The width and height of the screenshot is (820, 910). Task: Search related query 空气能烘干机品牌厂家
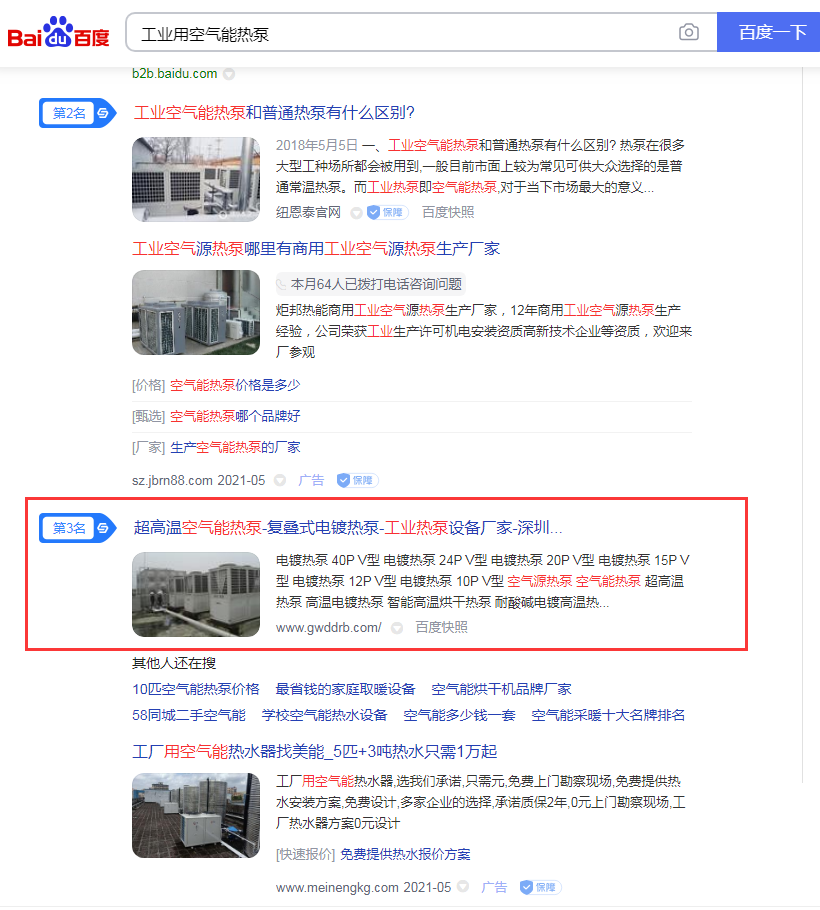coord(501,689)
